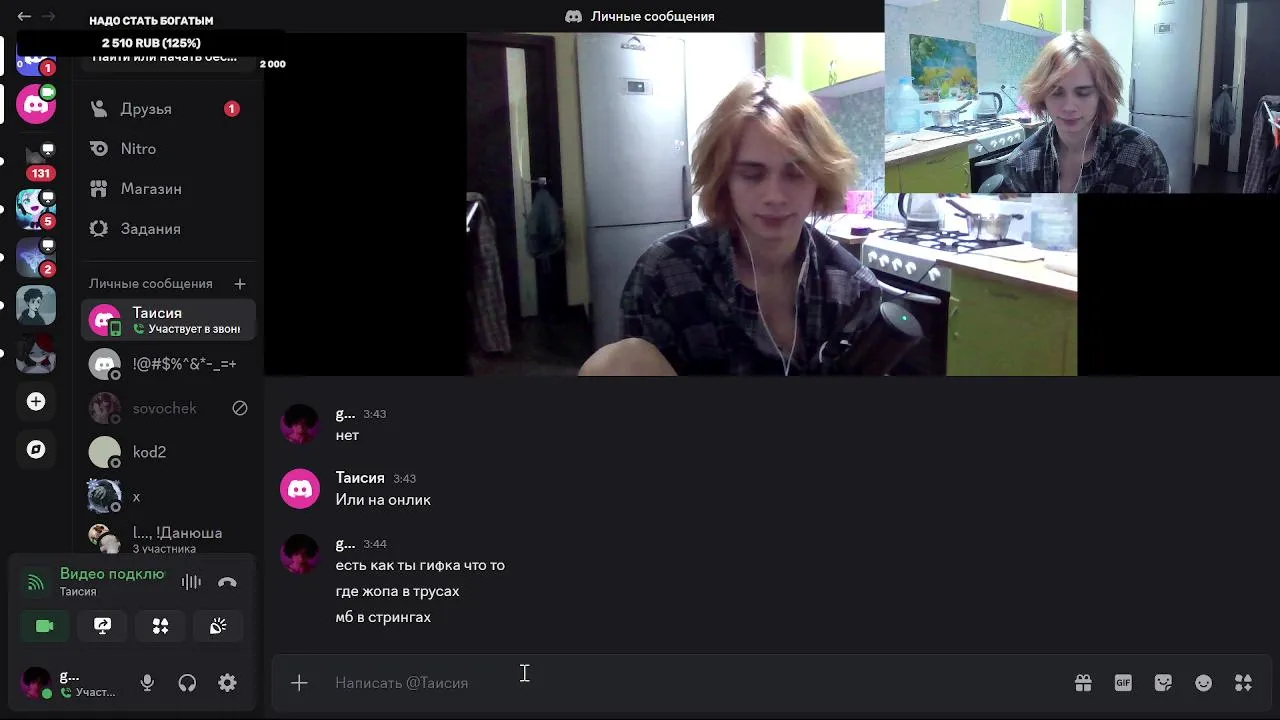The height and width of the screenshot is (720, 1280).
Task: Click message text 'Или на онлик'
Action: [383, 500]
